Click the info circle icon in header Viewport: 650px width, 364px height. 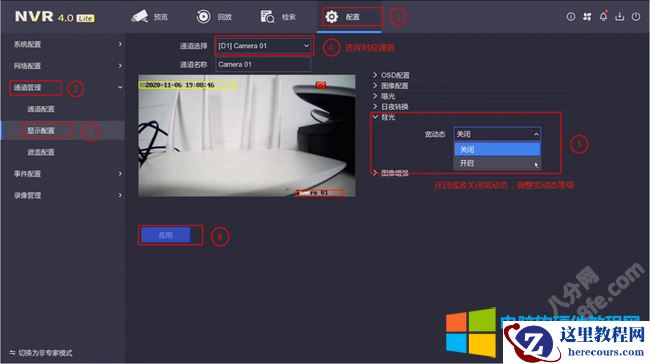[x=571, y=17]
